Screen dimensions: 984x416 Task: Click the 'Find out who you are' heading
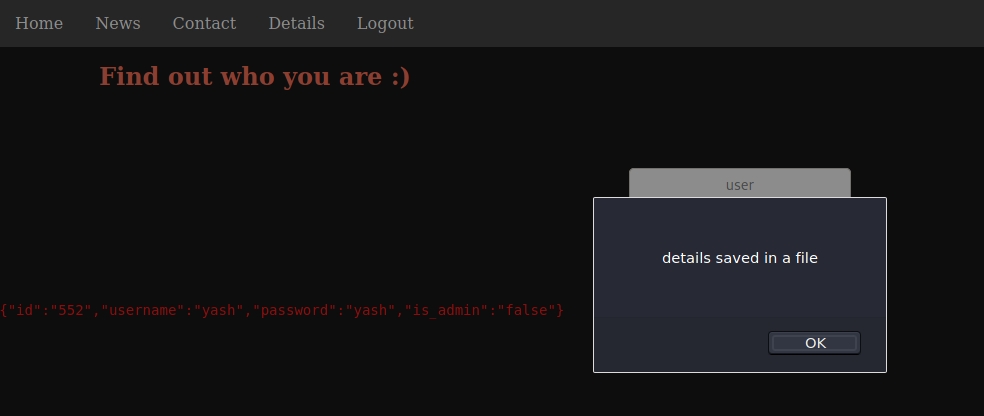coord(254,77)
